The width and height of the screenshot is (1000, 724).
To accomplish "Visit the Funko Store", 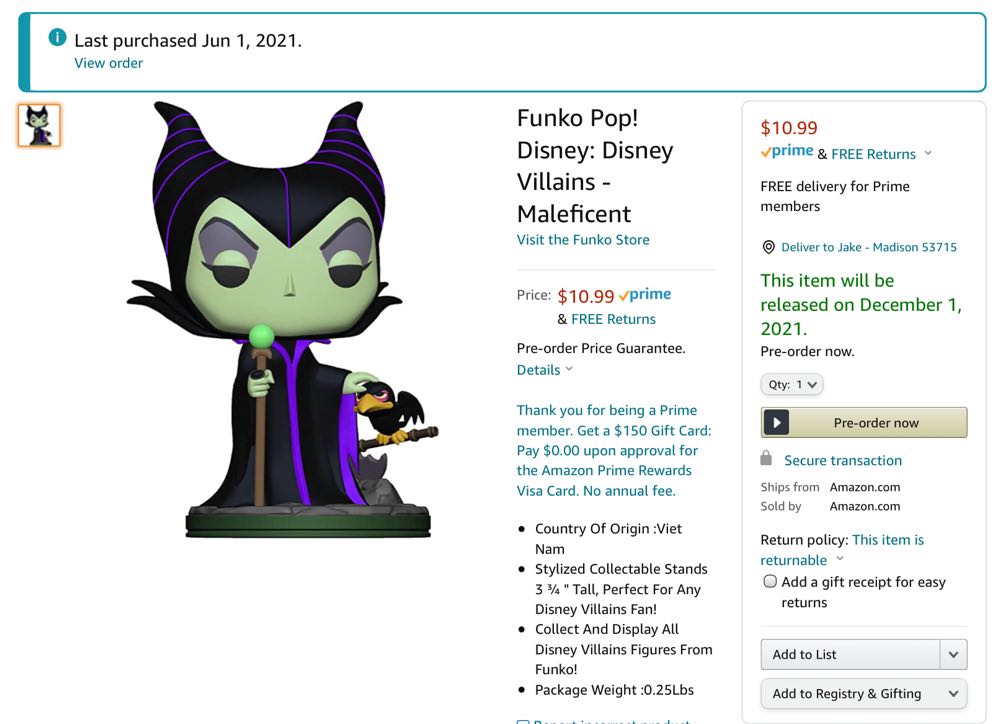I will coord(583,239).
